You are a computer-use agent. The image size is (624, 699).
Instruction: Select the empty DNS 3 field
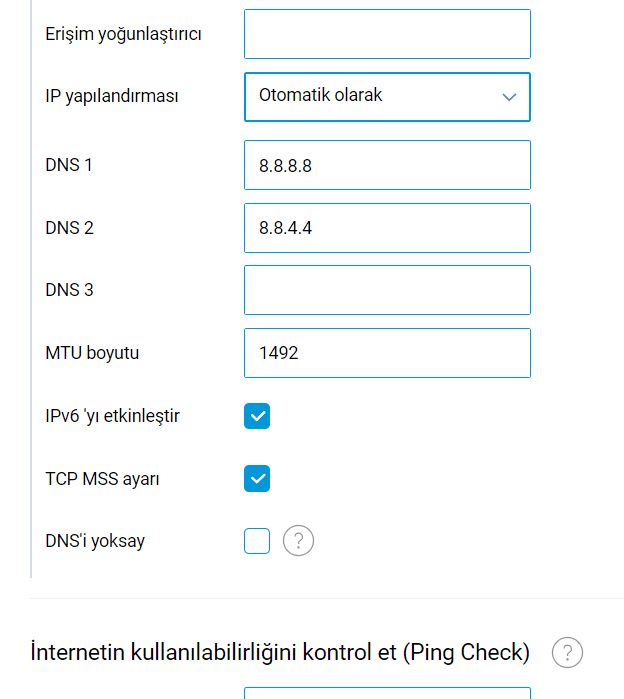(387, 290)
